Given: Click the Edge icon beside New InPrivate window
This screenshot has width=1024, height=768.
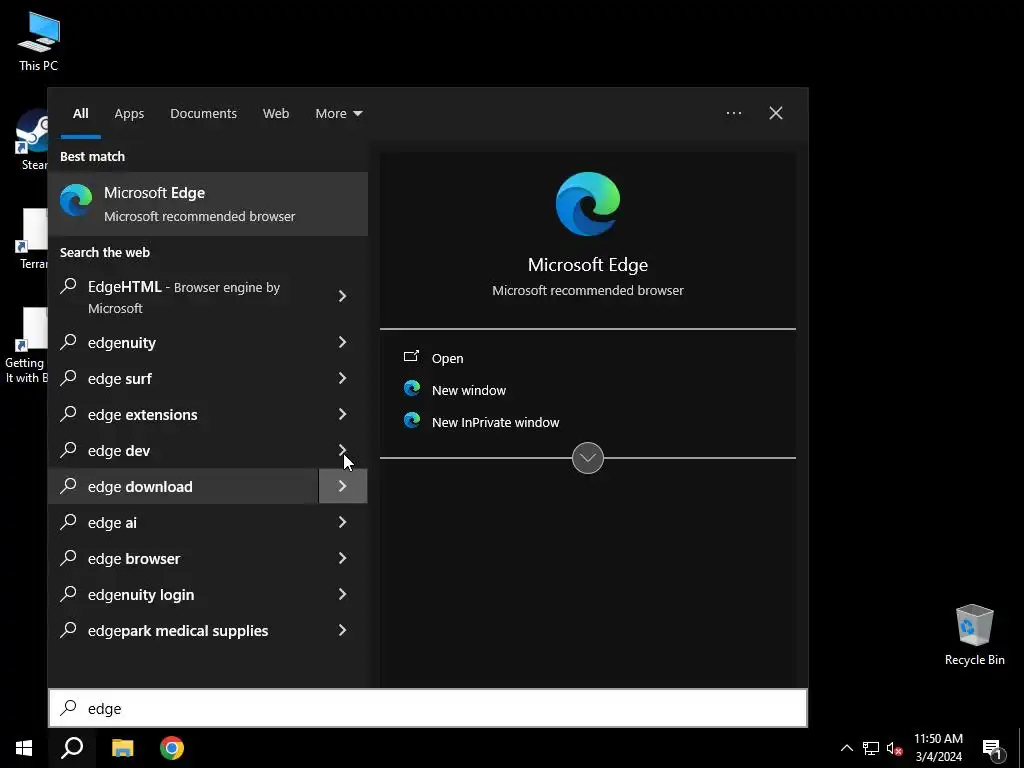Looking at the screenshot, I should pos(411,421).
